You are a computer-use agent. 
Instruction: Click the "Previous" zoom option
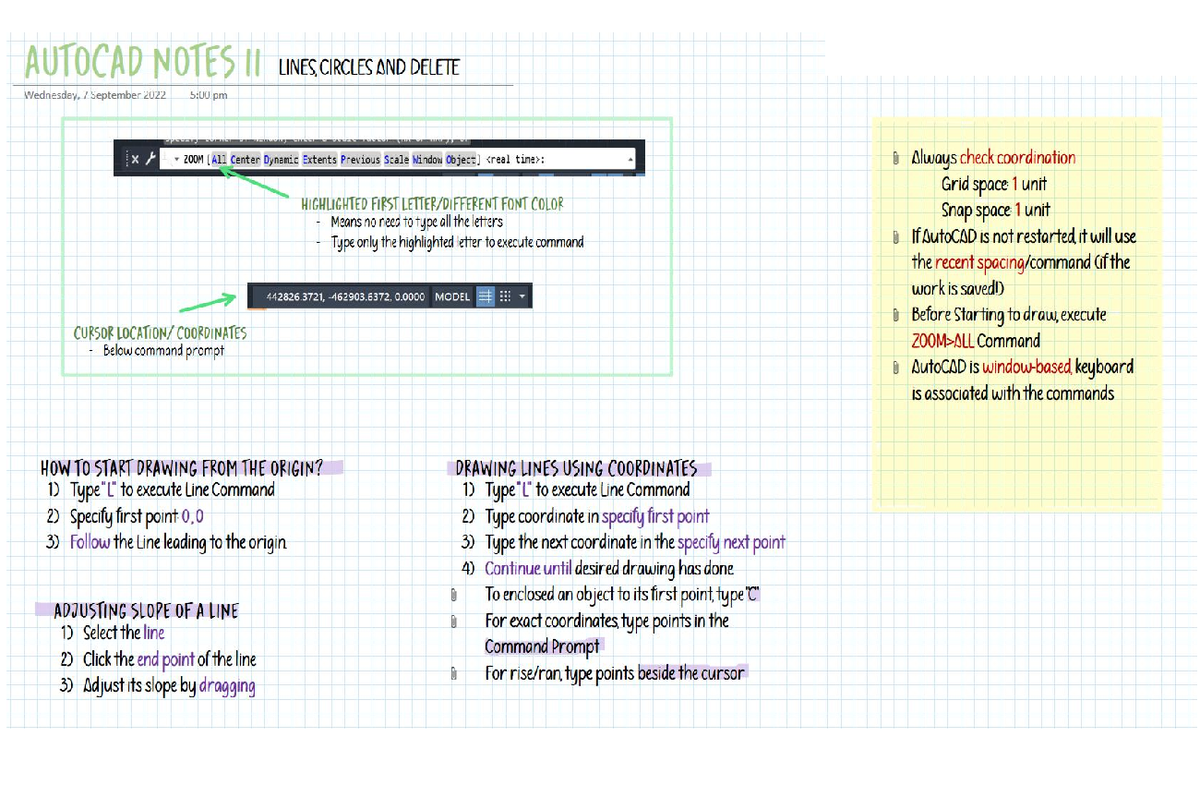pos(358,159)
